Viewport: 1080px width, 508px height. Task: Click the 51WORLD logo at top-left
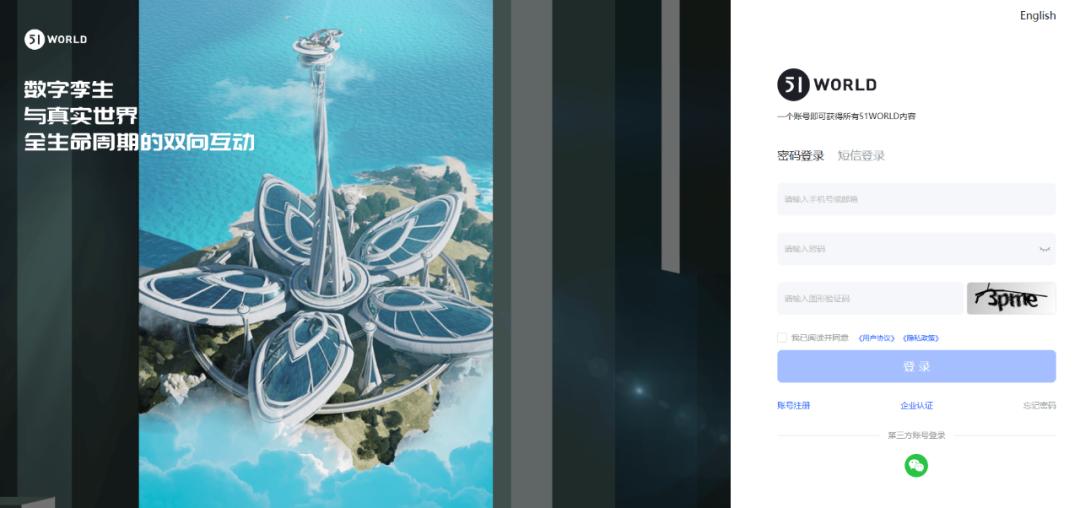(x=56, y=39)
